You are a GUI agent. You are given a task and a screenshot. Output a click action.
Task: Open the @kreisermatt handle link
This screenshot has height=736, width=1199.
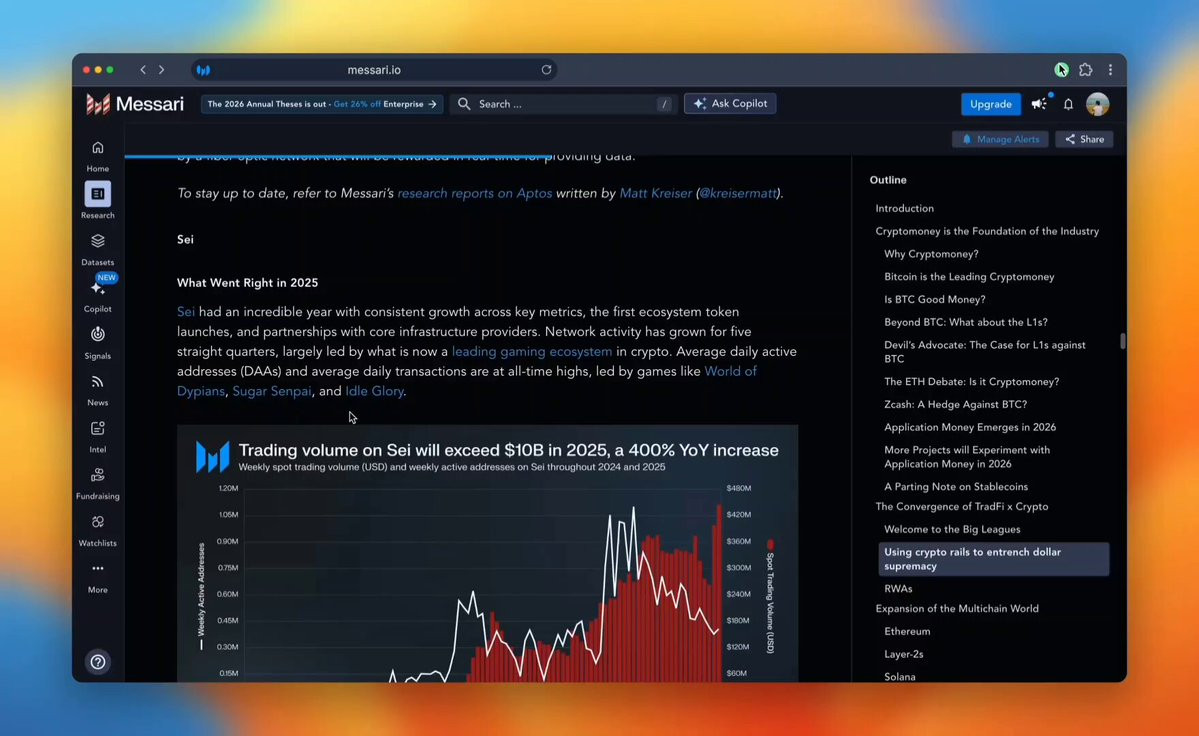pos(738,193)
